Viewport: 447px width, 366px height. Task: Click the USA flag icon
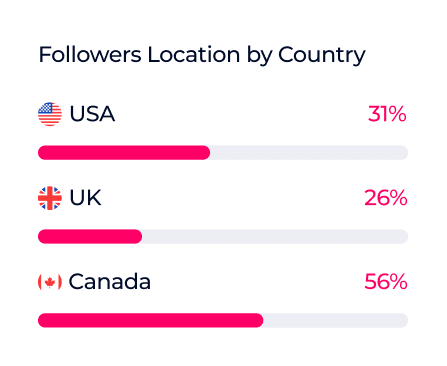coord(50,114)
